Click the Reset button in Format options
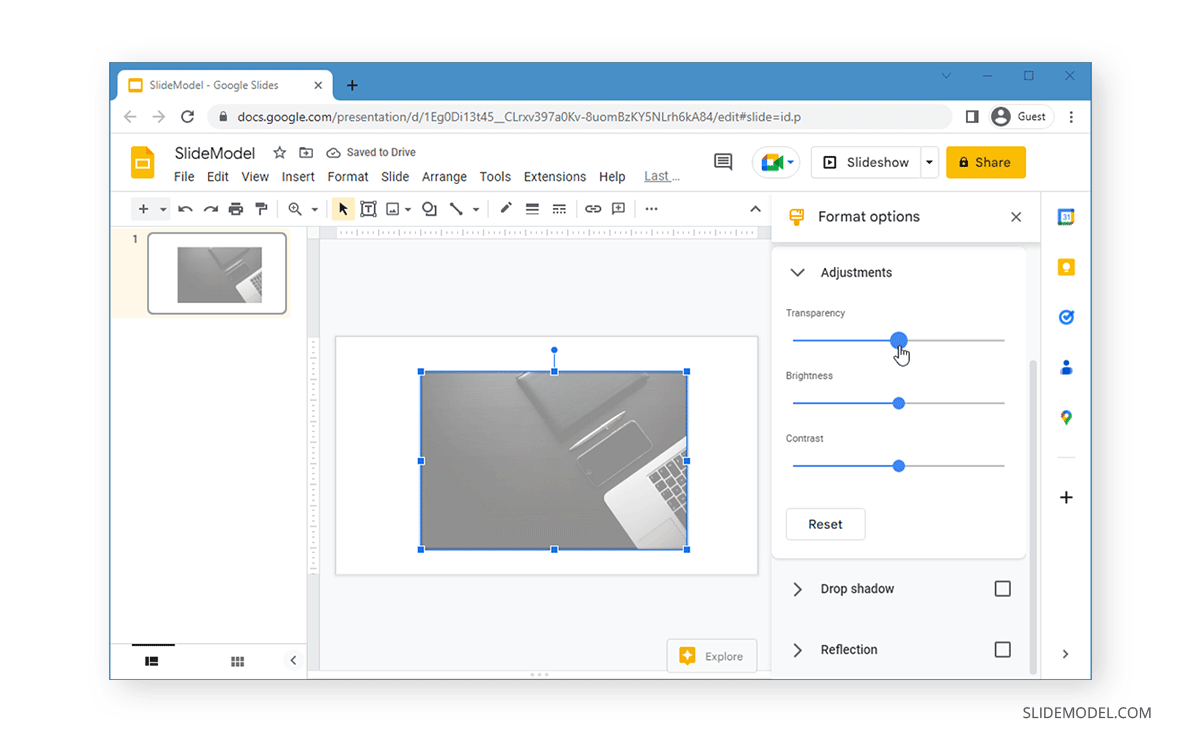1200x743 pixels. point(825,524)
